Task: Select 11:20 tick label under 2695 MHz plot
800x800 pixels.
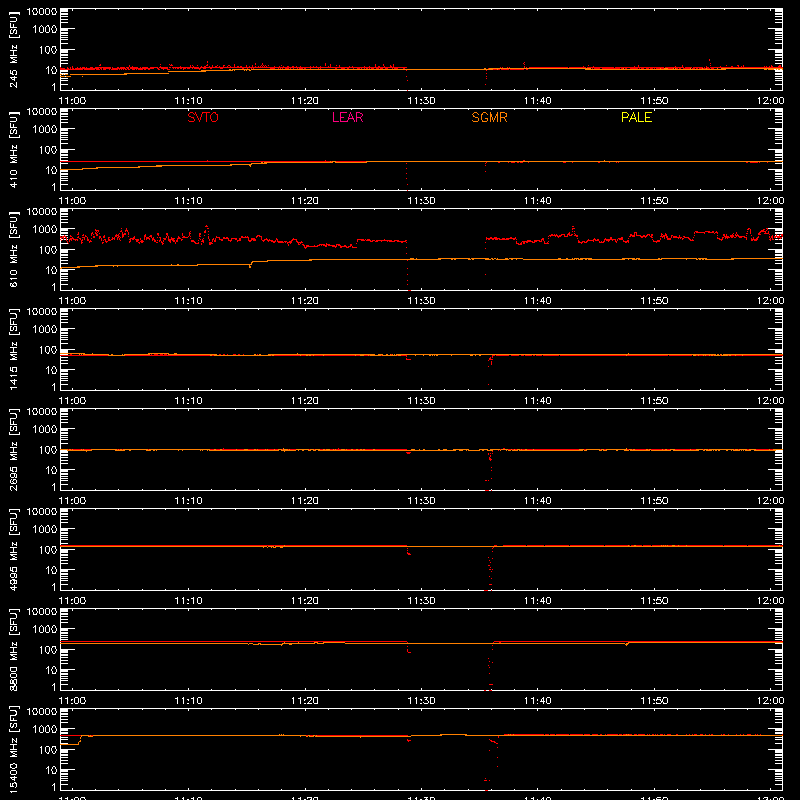Action: click(x=305, y=501)
